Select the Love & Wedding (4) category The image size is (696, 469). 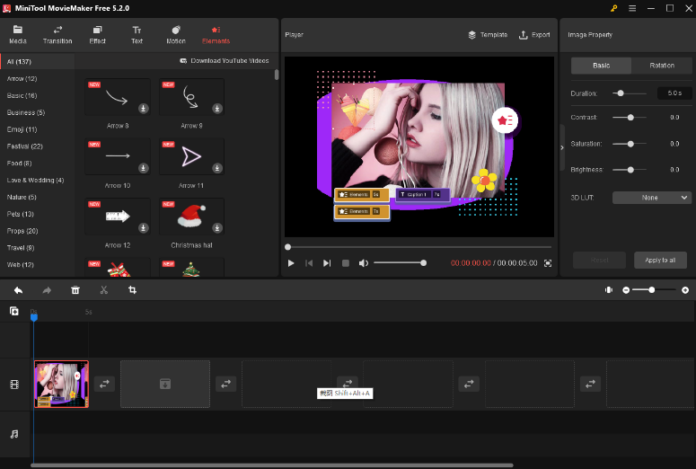point(35,180)
